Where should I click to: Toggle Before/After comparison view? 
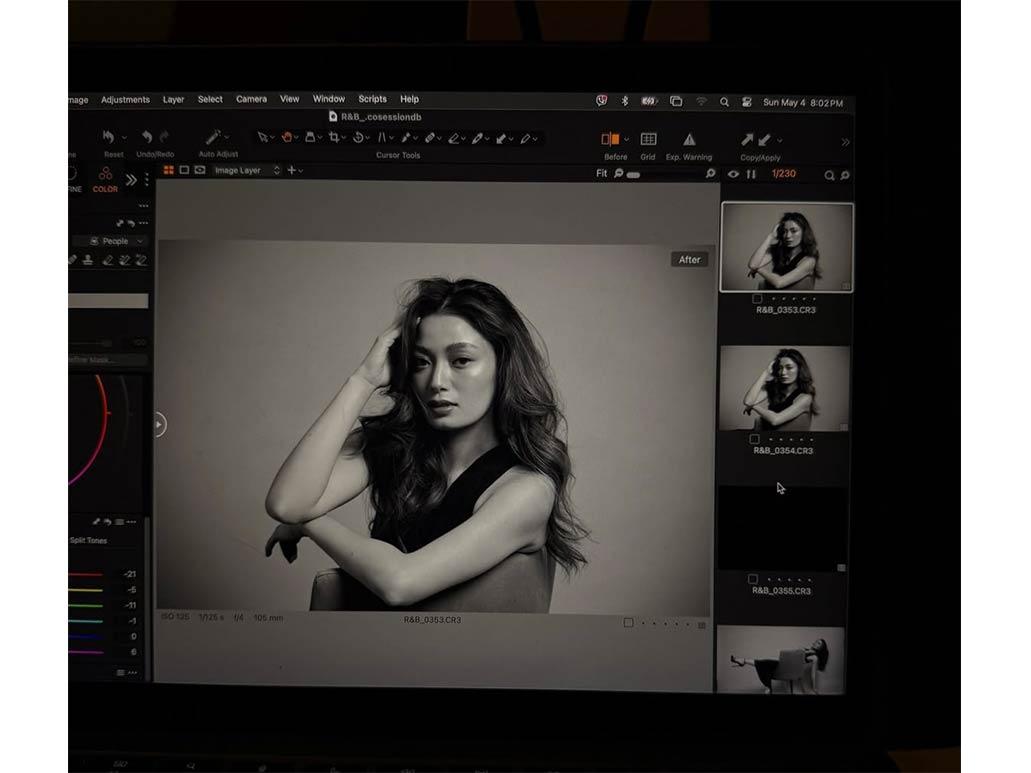[x=610, y=139]
